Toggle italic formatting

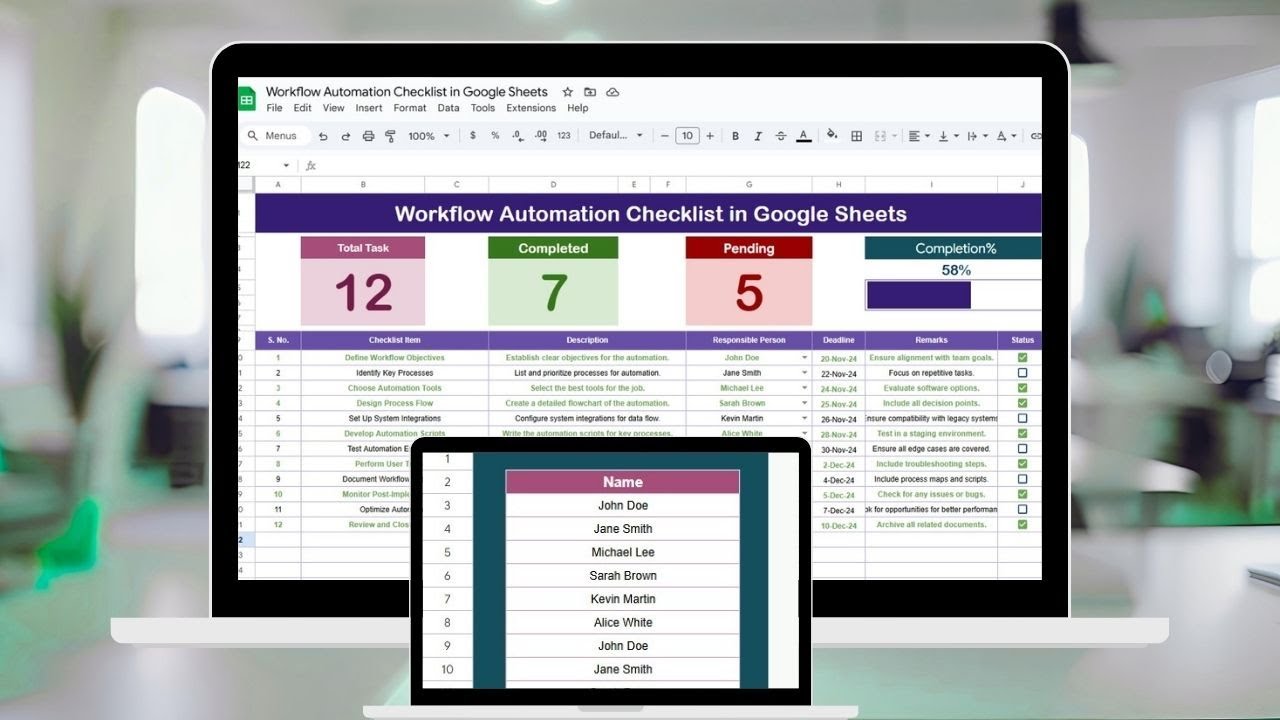758,136
